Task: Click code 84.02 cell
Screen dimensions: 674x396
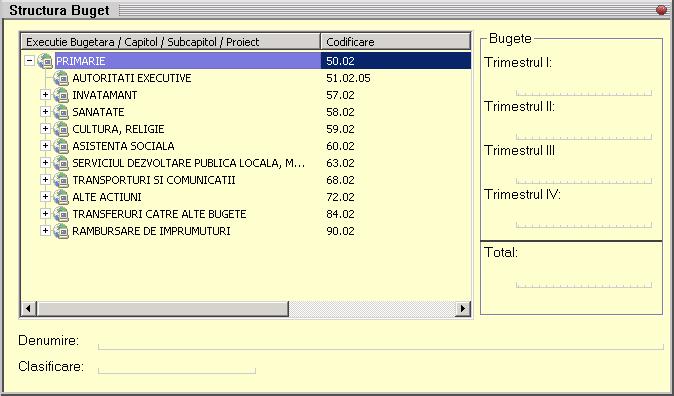Action: tap(340, 214)
